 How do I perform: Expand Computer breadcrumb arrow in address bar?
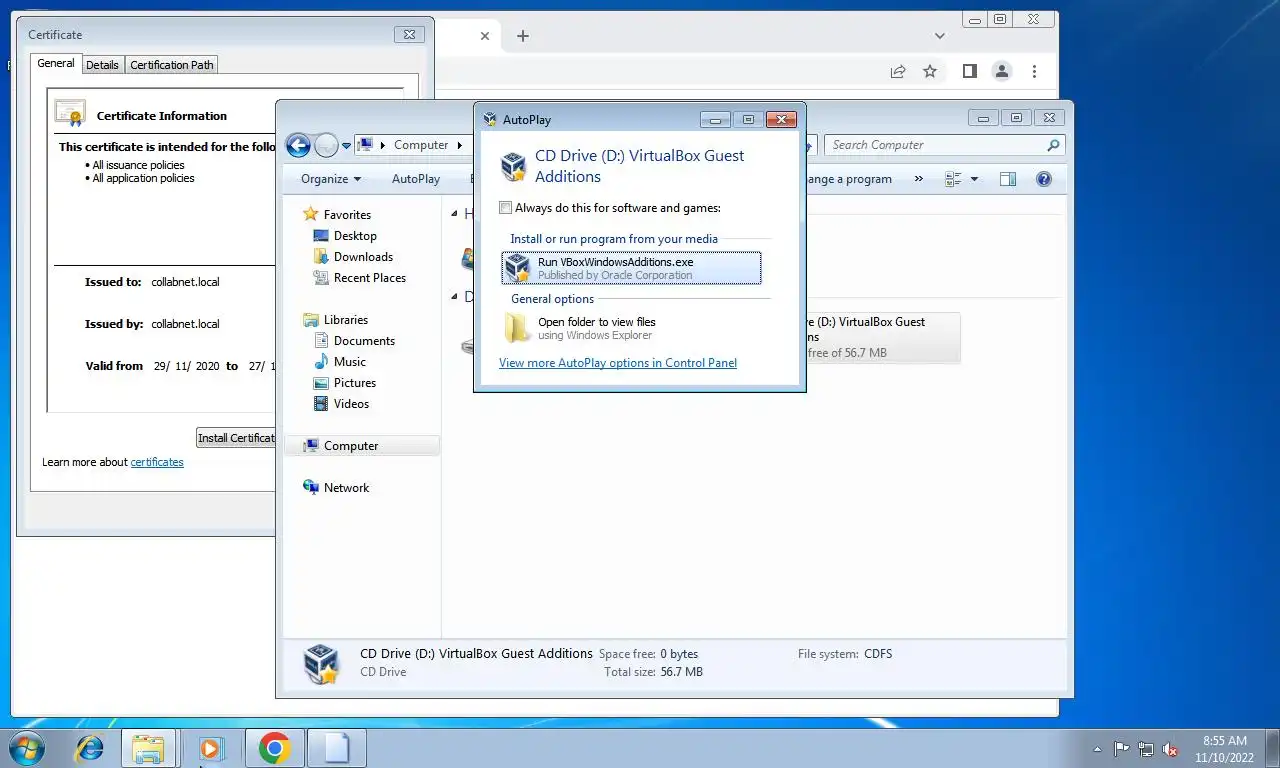pos(461,145)
